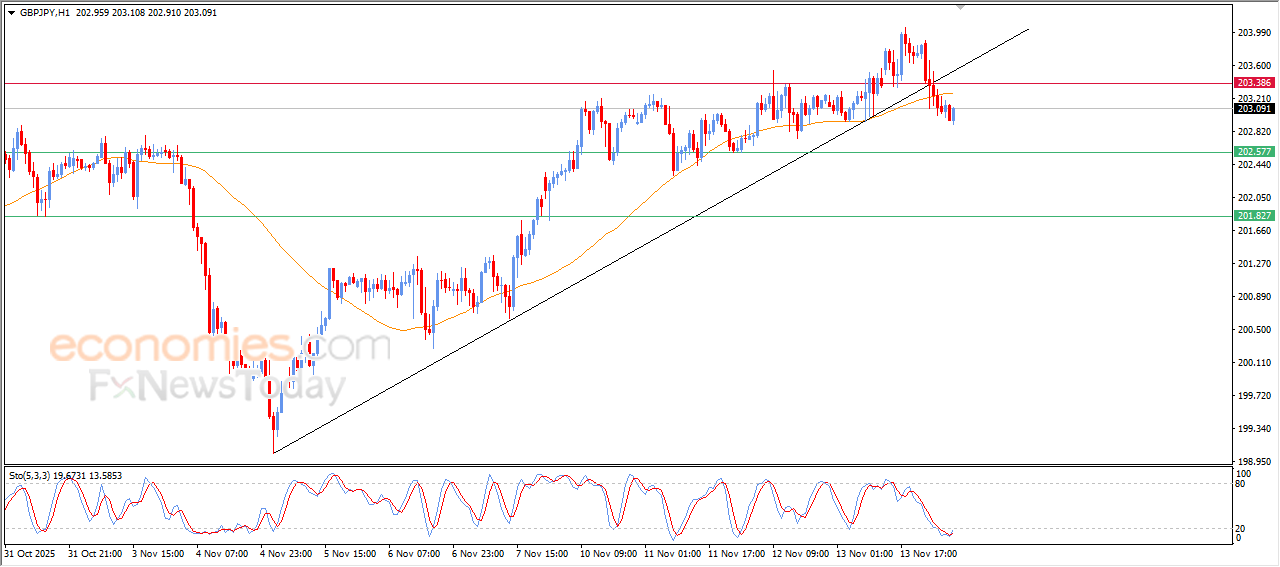
Task: Click the 198.950 price scale value
Action: pos(1252,462)
